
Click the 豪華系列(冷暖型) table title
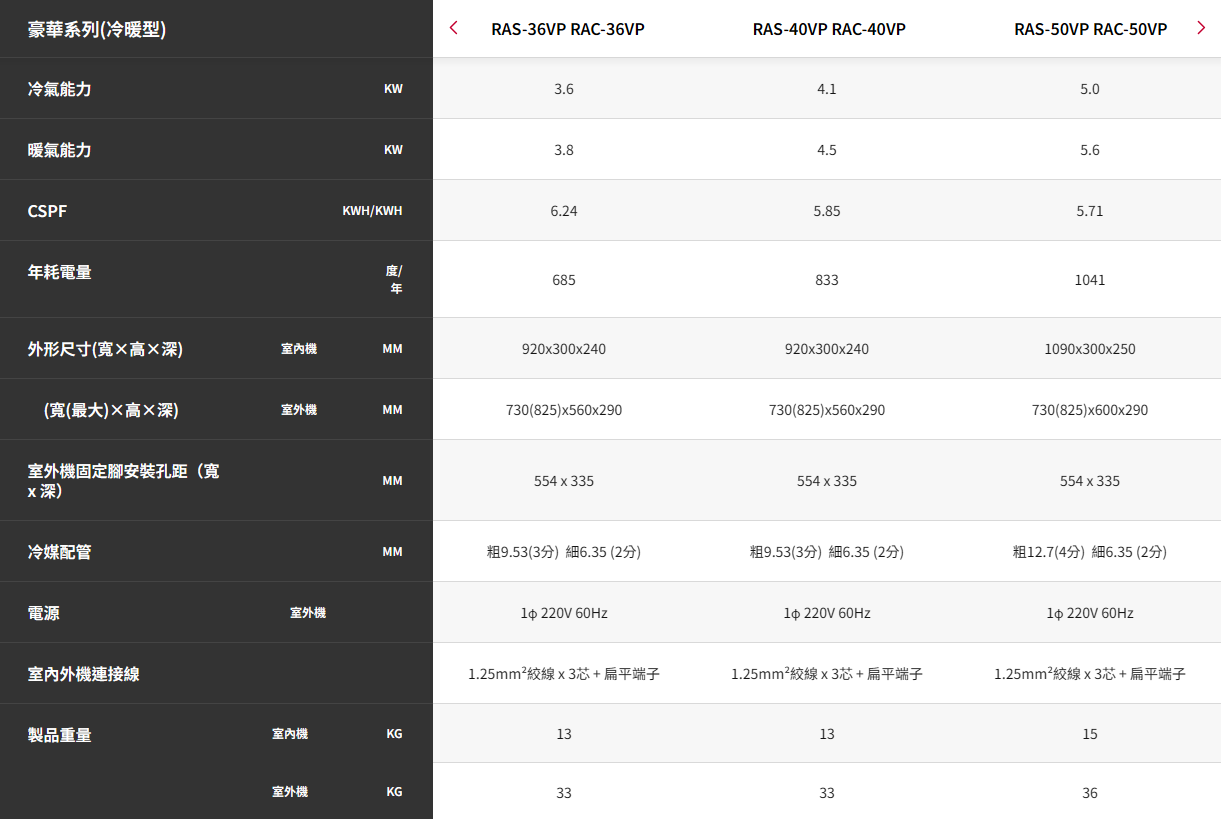coord(97,29)
